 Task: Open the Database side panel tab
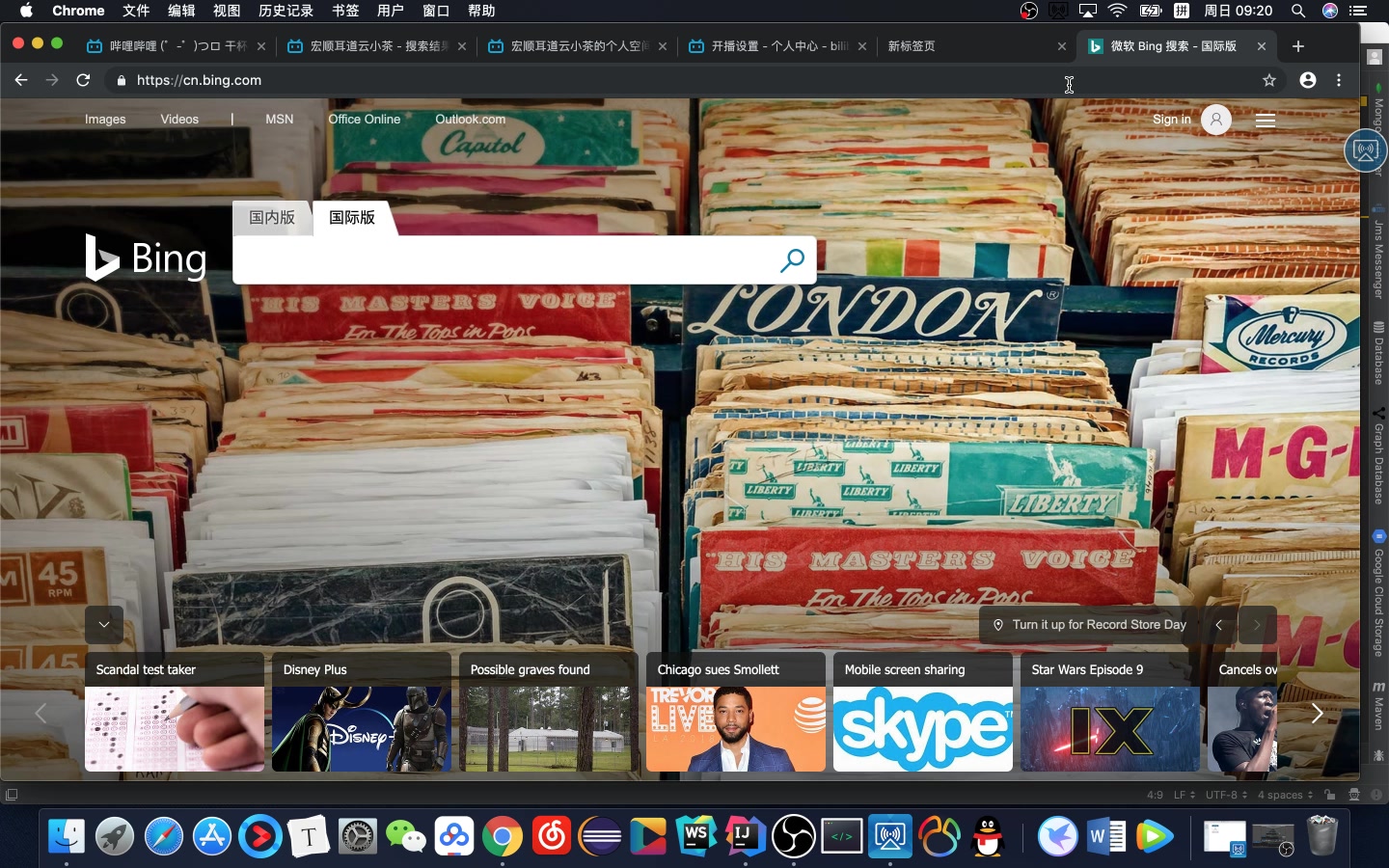pos(1378,352)
